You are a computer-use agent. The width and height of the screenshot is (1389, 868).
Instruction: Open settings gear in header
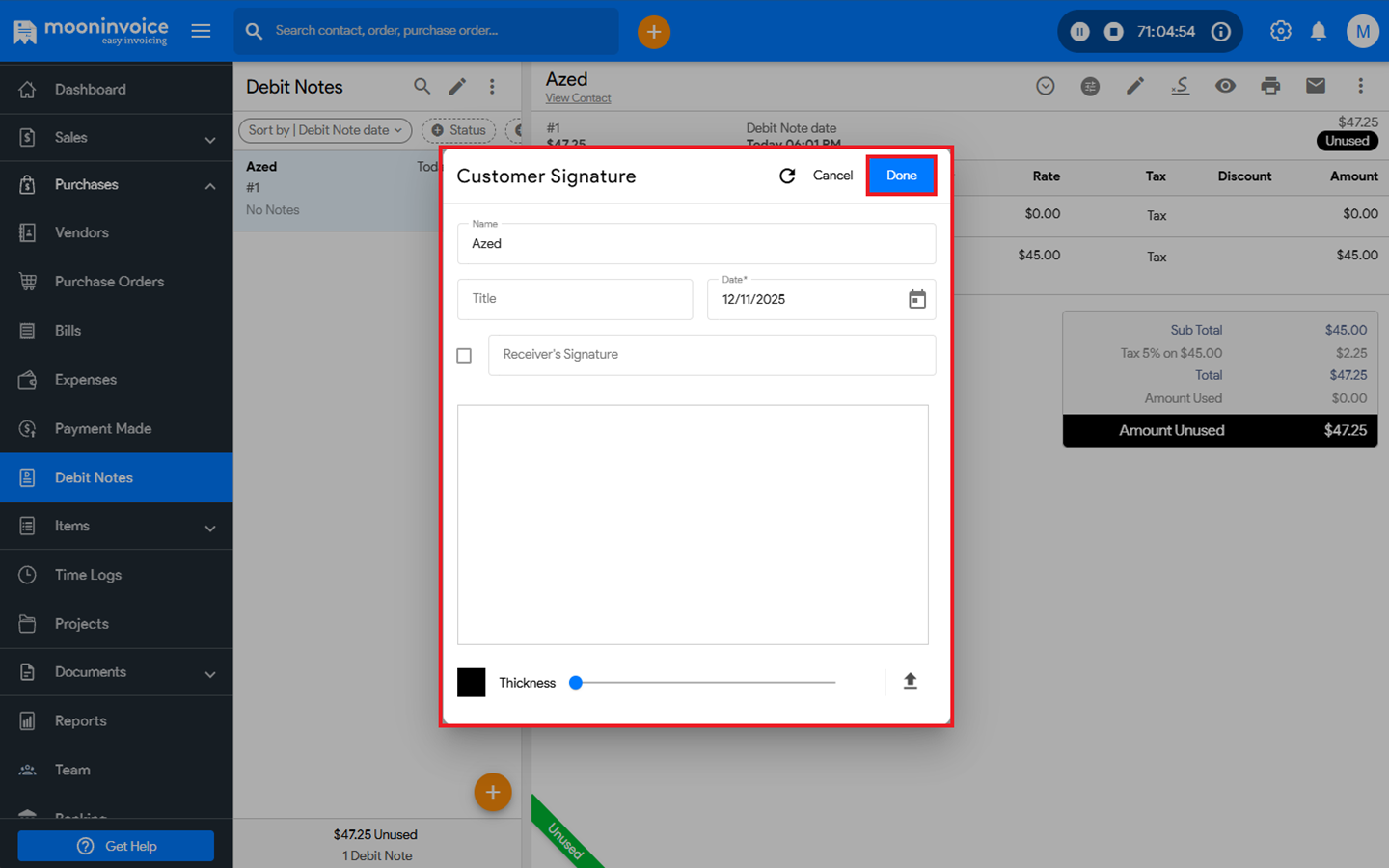point(1280,32)
